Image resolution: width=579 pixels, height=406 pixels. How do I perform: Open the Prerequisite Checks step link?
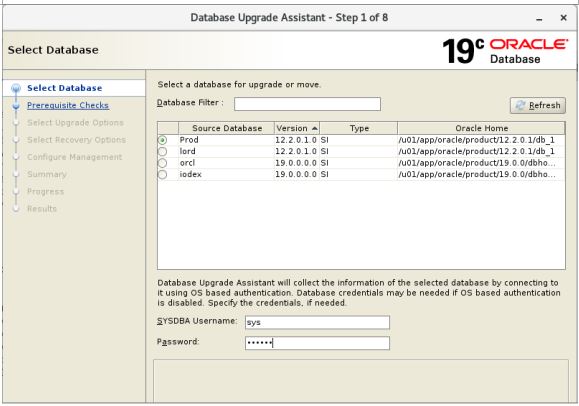pyautogui.click(x=68, y=105)
